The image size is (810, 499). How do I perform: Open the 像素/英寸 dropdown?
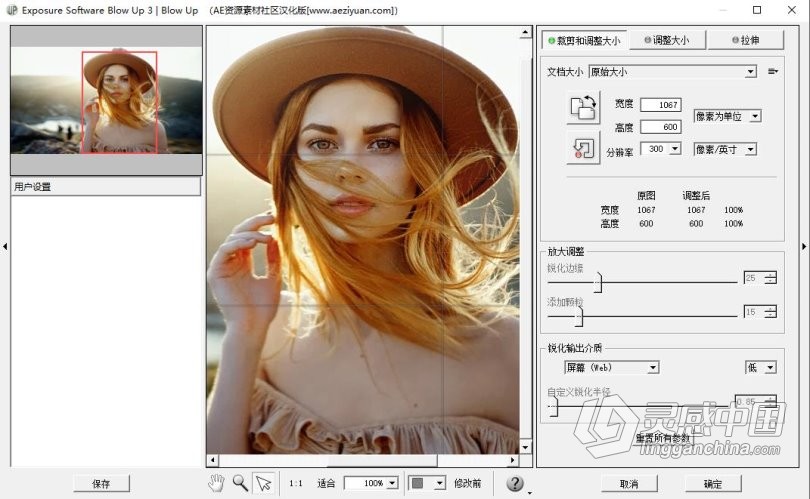pos(725,149)
